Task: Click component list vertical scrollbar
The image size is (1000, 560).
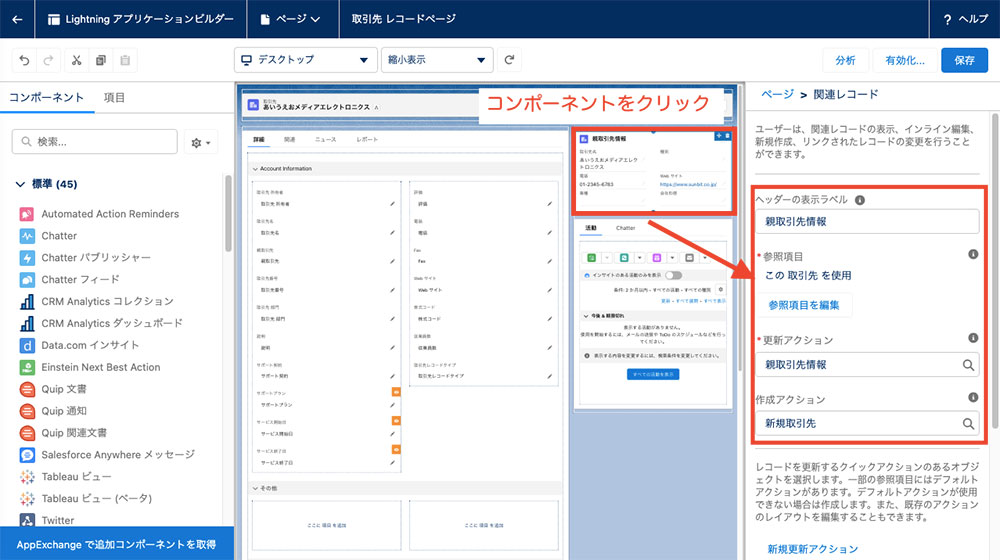Action: tap(228, 214)
